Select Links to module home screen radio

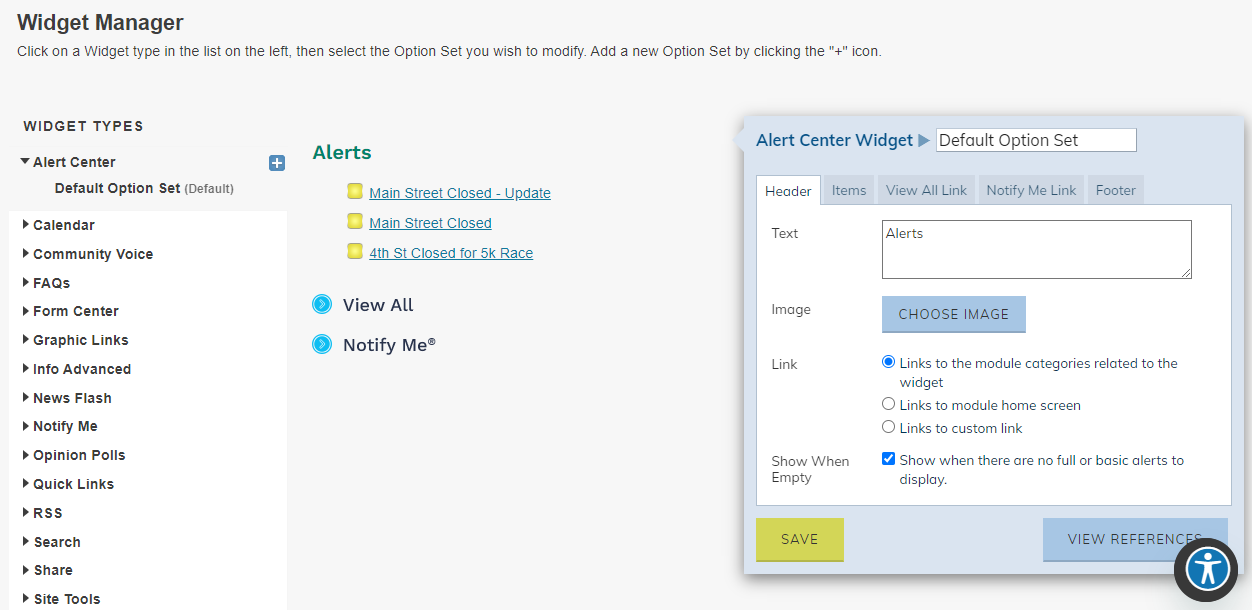[888, 404]
